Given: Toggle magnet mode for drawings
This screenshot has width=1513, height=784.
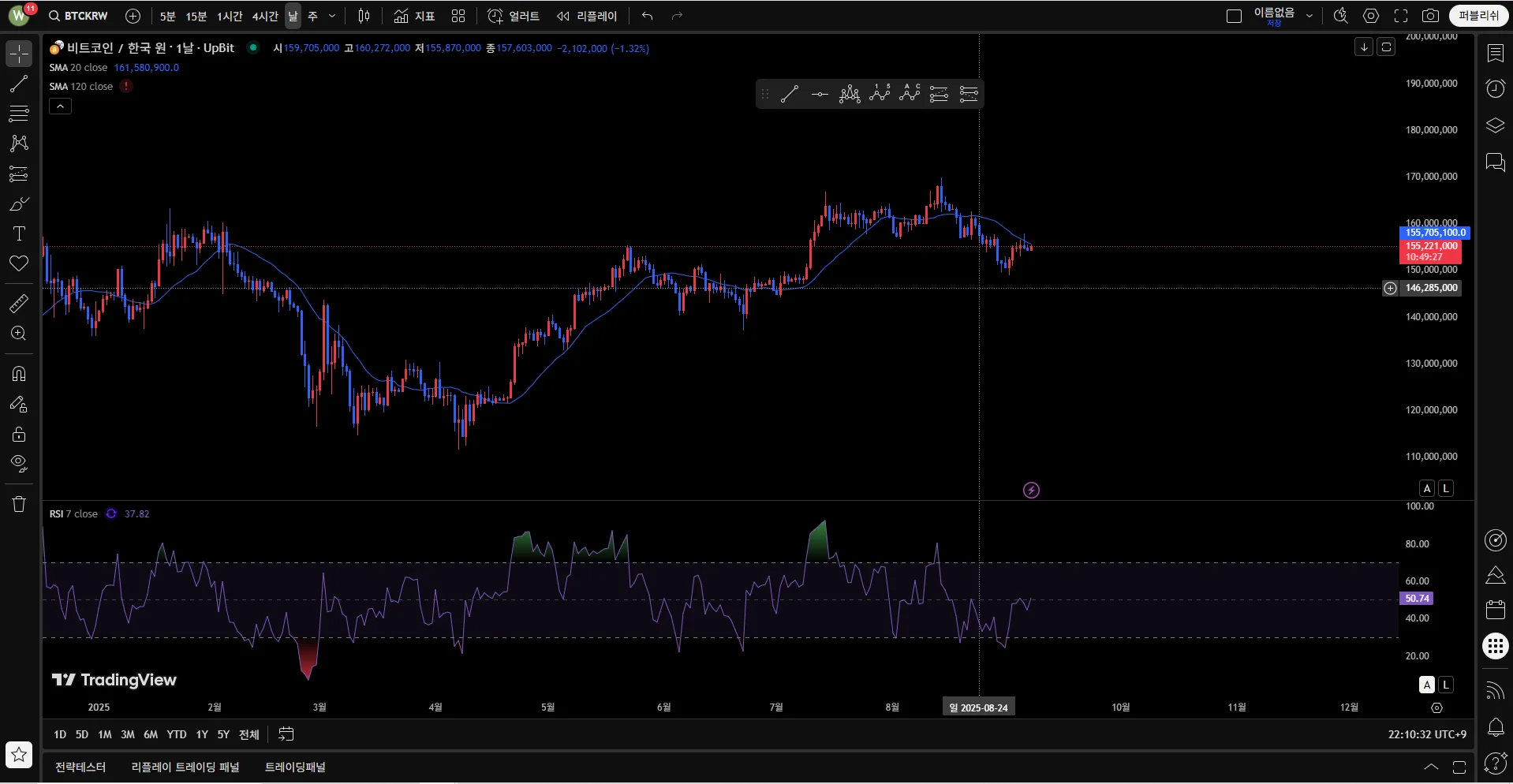Looking at the screenshot, I should tap(19, 374).
